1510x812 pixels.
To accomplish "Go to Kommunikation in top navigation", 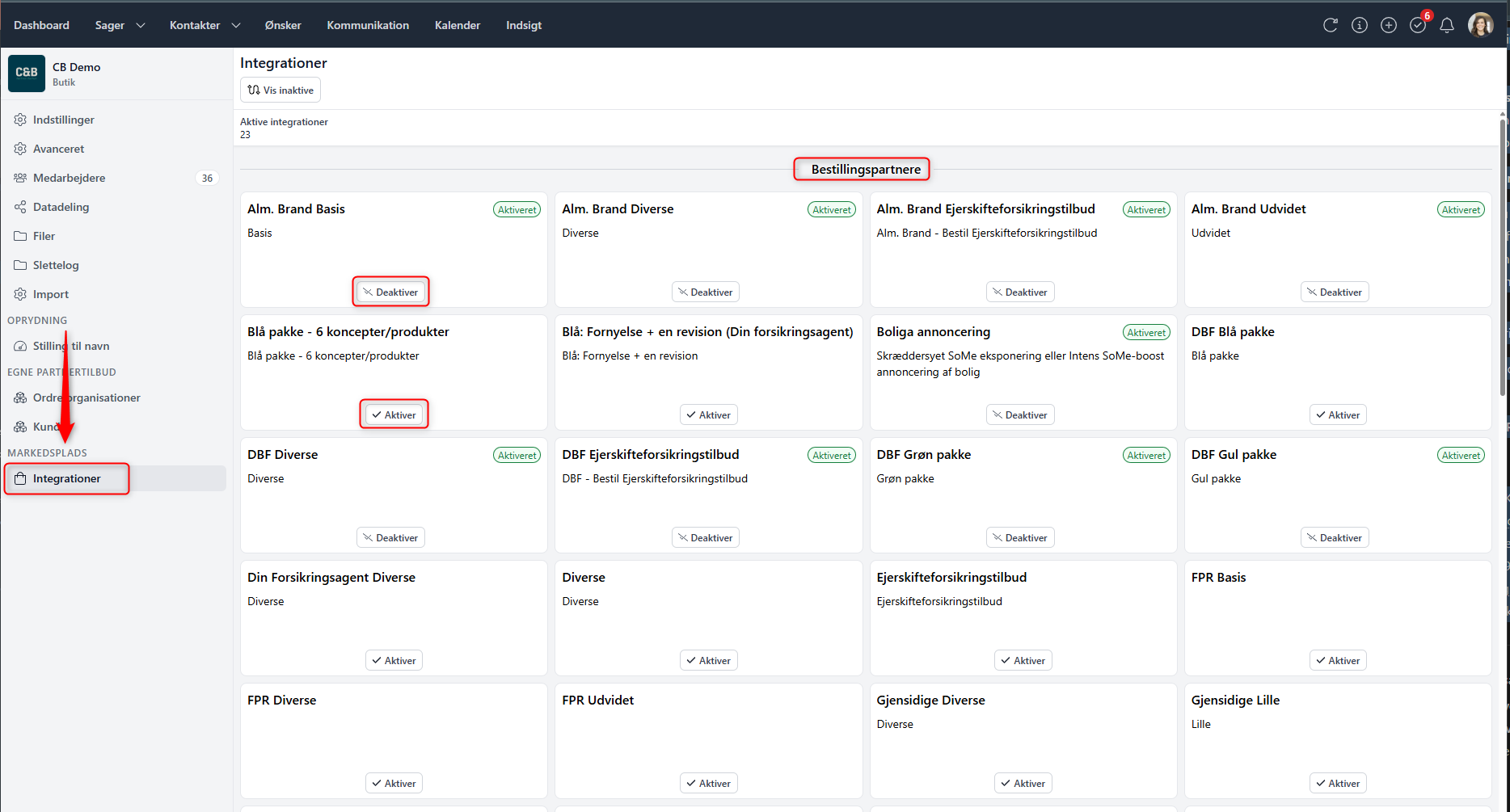I will 368,25.
